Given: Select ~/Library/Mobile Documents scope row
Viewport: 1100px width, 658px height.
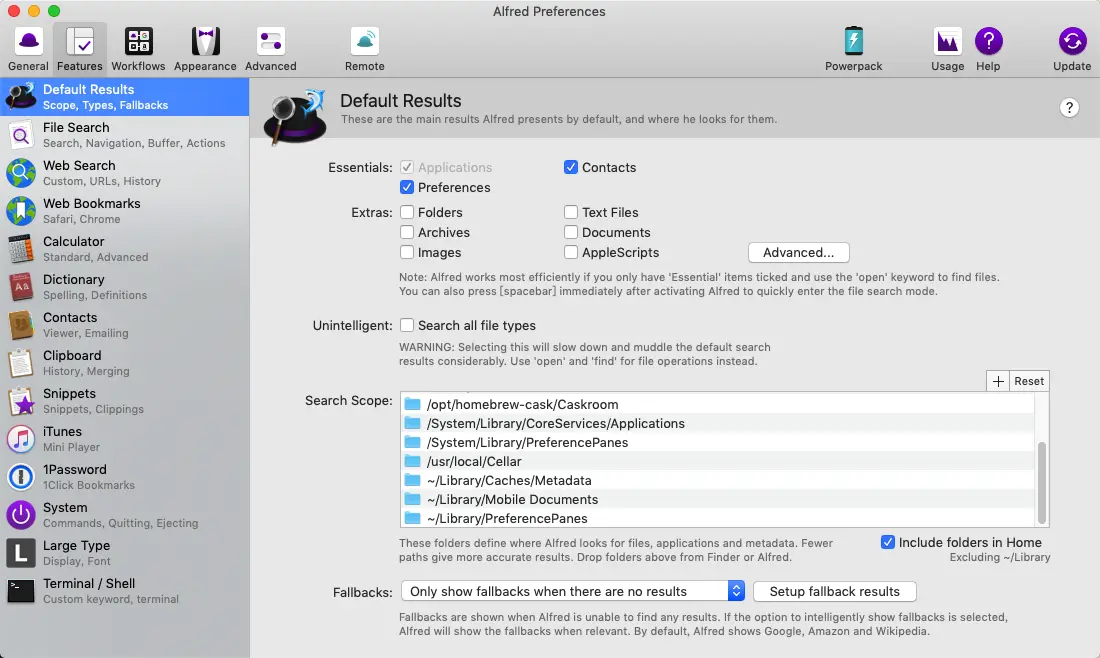Looking at the screenshot, I should click(x=717, y=499).
